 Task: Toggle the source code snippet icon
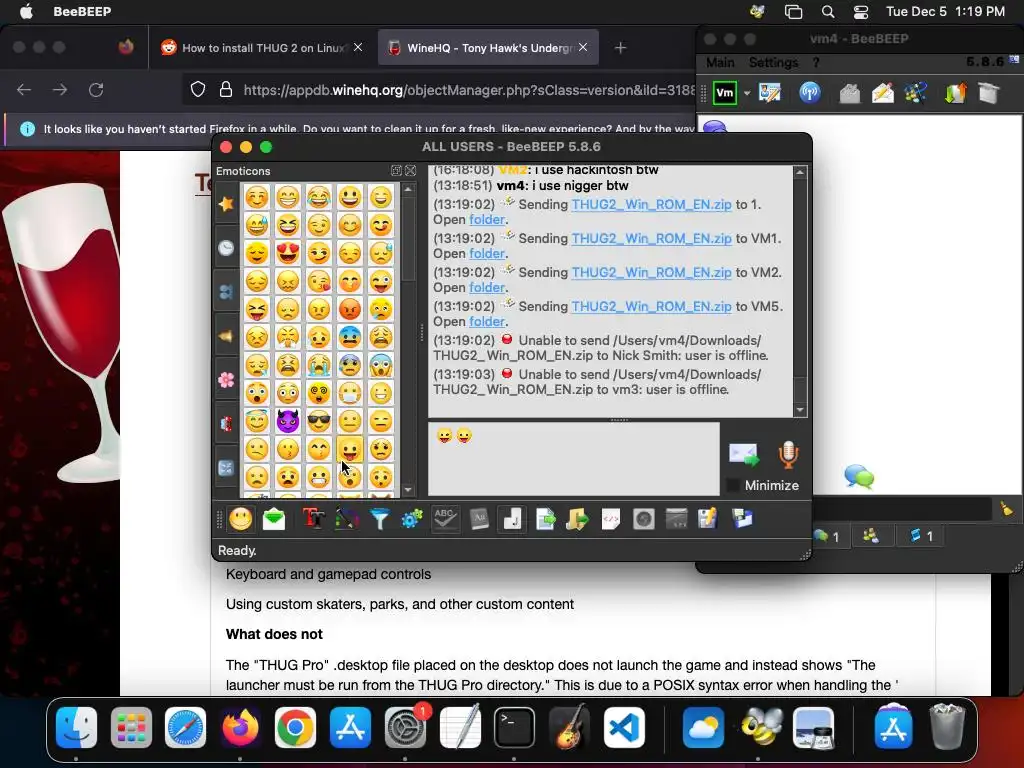pos(611,519)
